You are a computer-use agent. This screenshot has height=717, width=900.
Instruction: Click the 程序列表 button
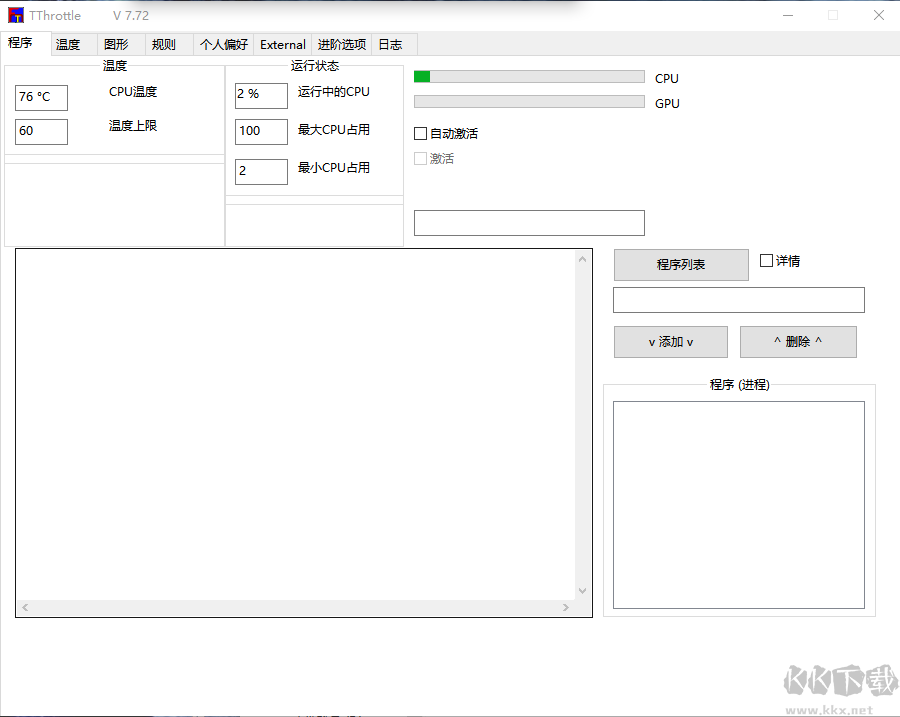pyautogui.click(x=681, y=265)
